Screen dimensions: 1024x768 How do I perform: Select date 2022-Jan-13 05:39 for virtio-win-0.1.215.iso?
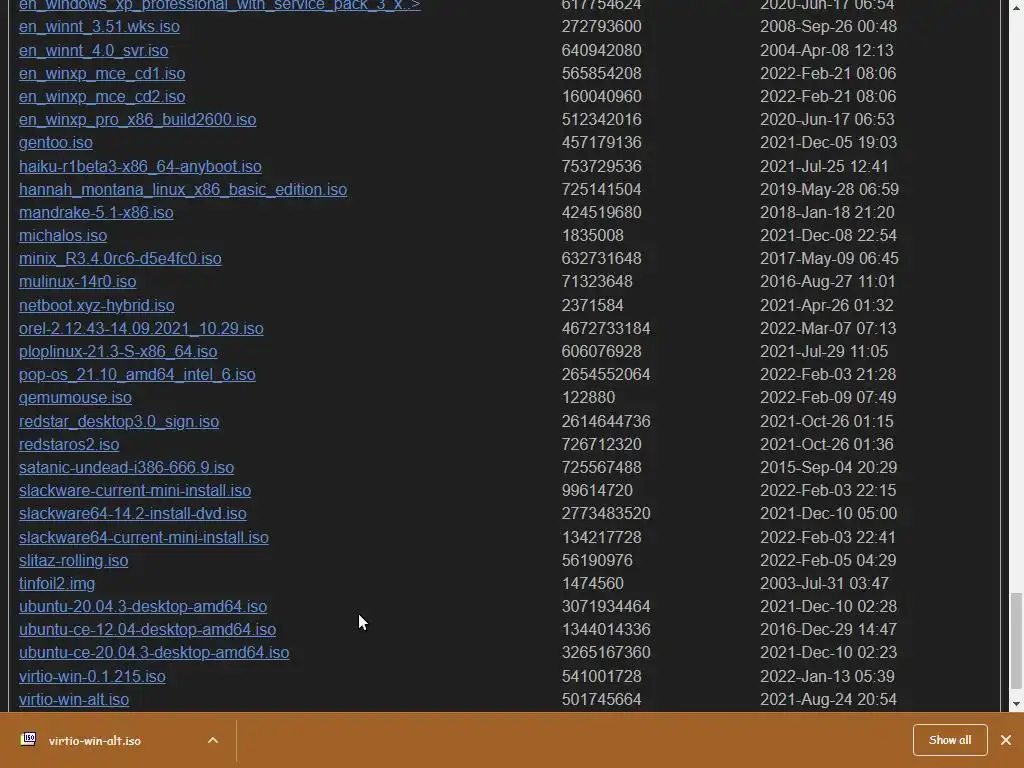point(827,677)
